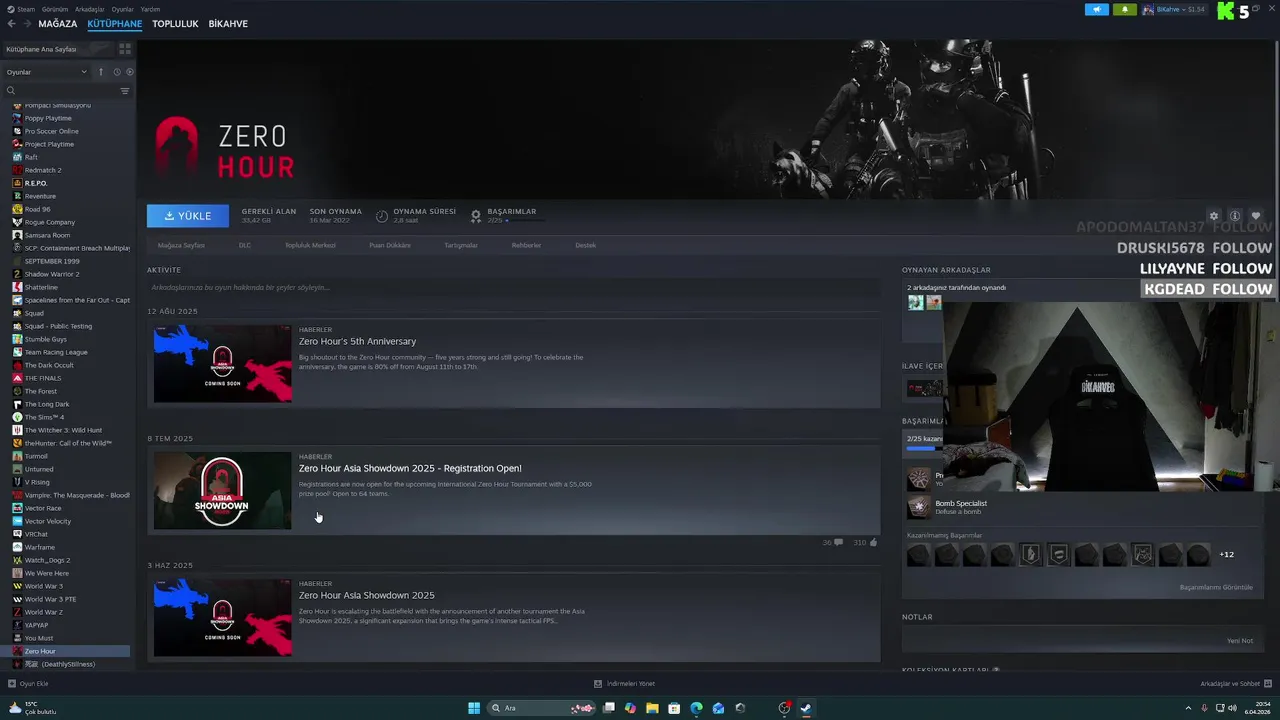Click Başarımlarımı Görüntüle link
Viewport: 1280px width, 720px height.
tap(1216, 587)
